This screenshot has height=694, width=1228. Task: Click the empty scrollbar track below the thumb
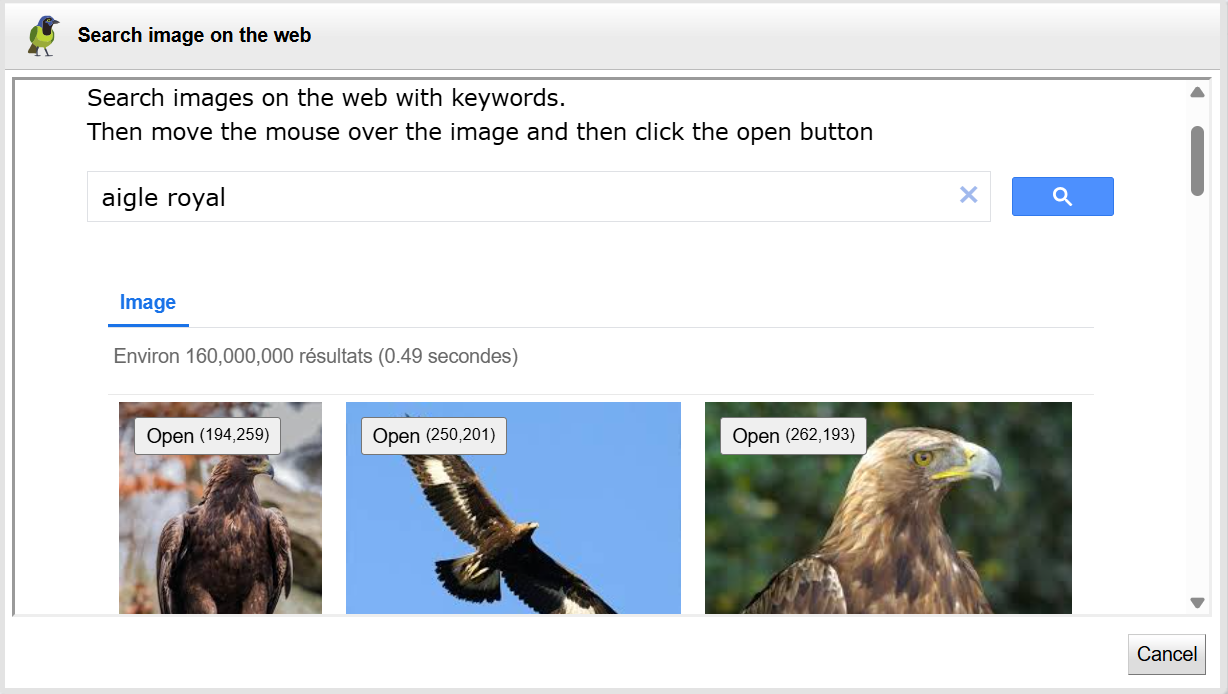1197,400
